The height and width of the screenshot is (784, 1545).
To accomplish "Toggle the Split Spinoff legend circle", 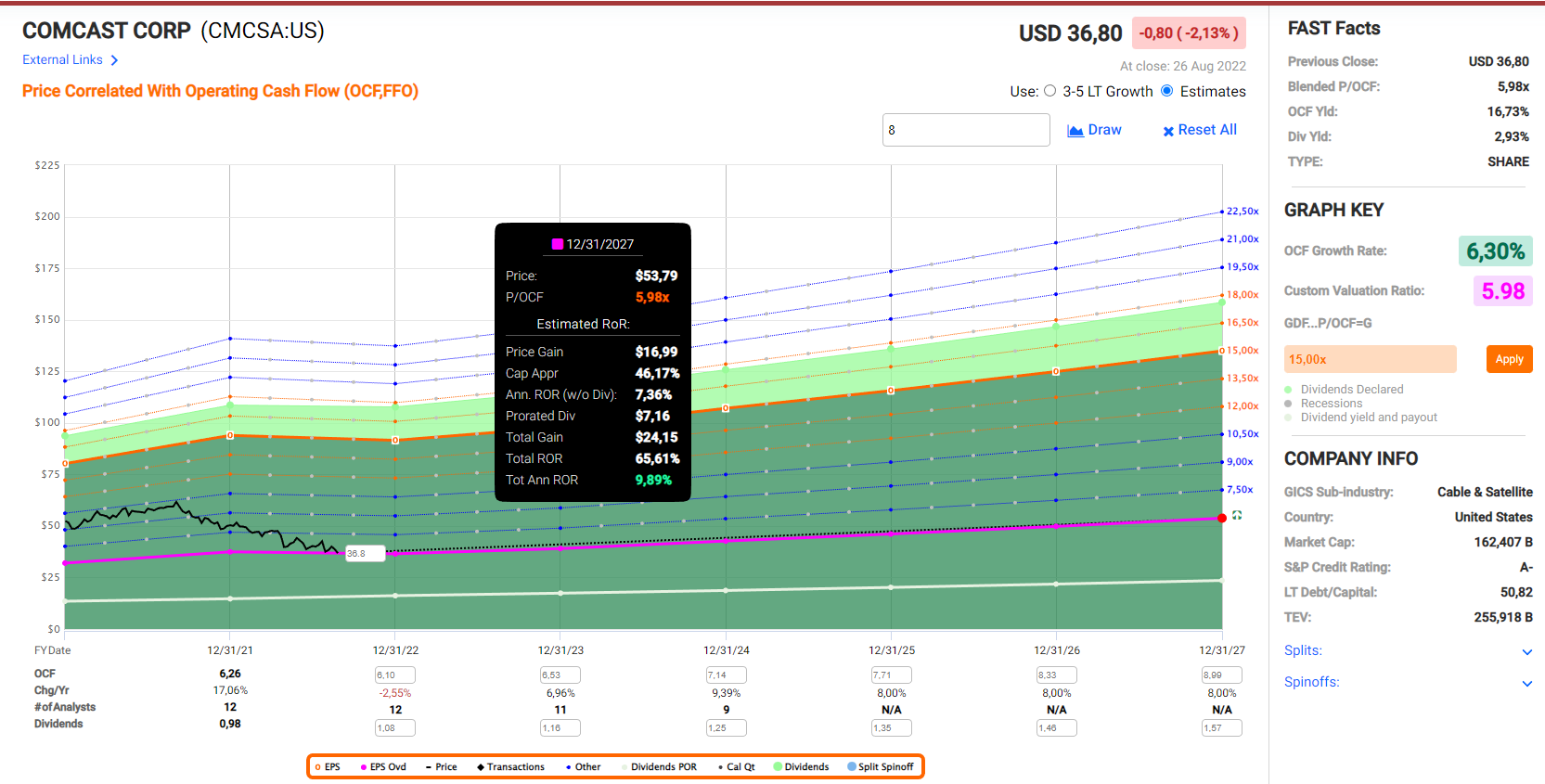I will (852, 767).
